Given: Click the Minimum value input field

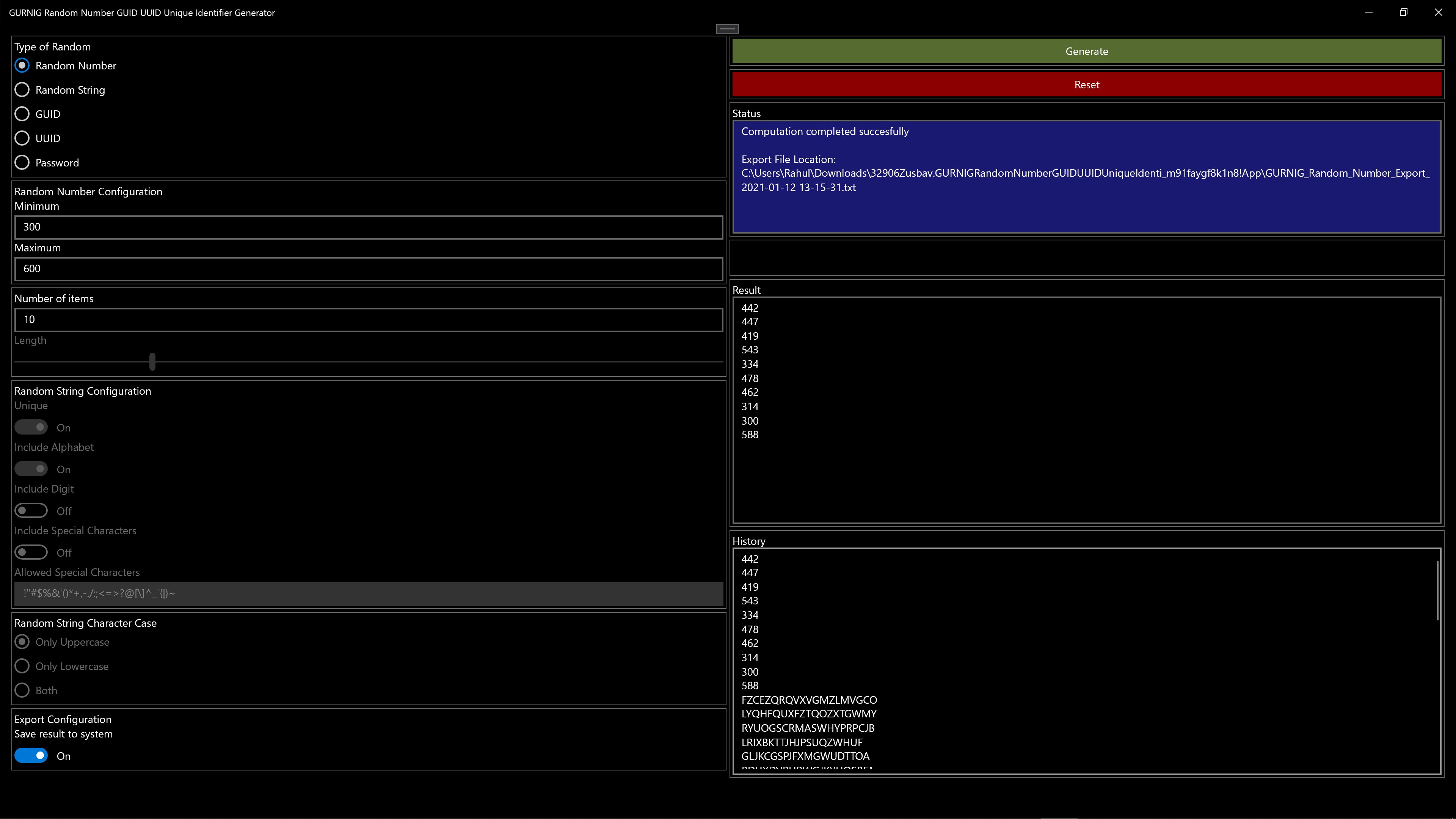Looking at the screenshot, I should click(x=368, y=227).
